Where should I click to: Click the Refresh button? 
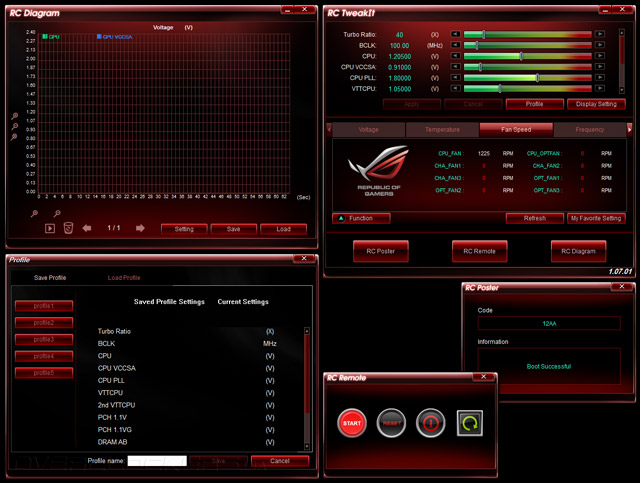pos(535,218)
